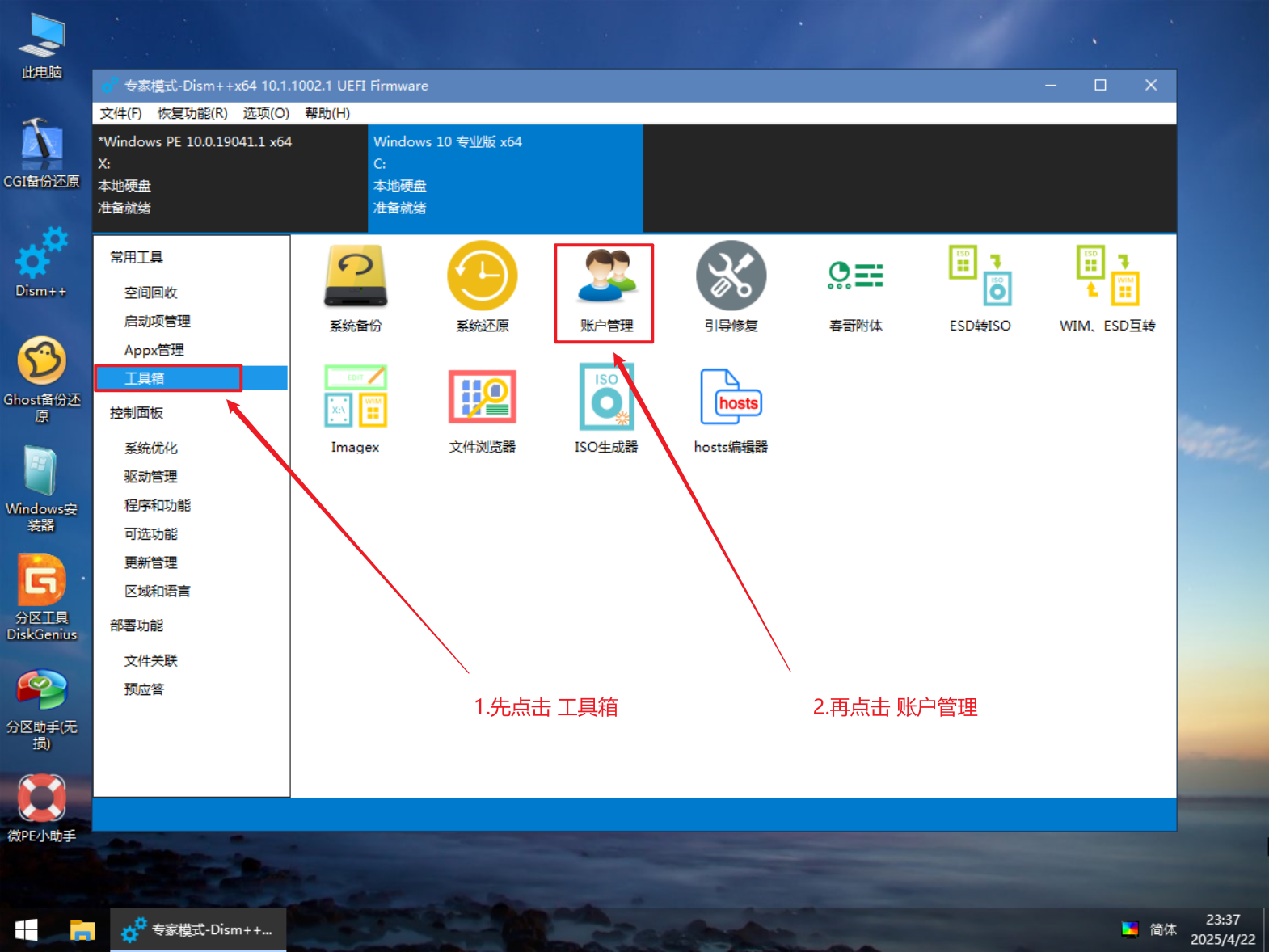This screenshot has width=1269, height=952.
Task: Launch the 系统还原 system restore tool
Action: click(483, 289)
